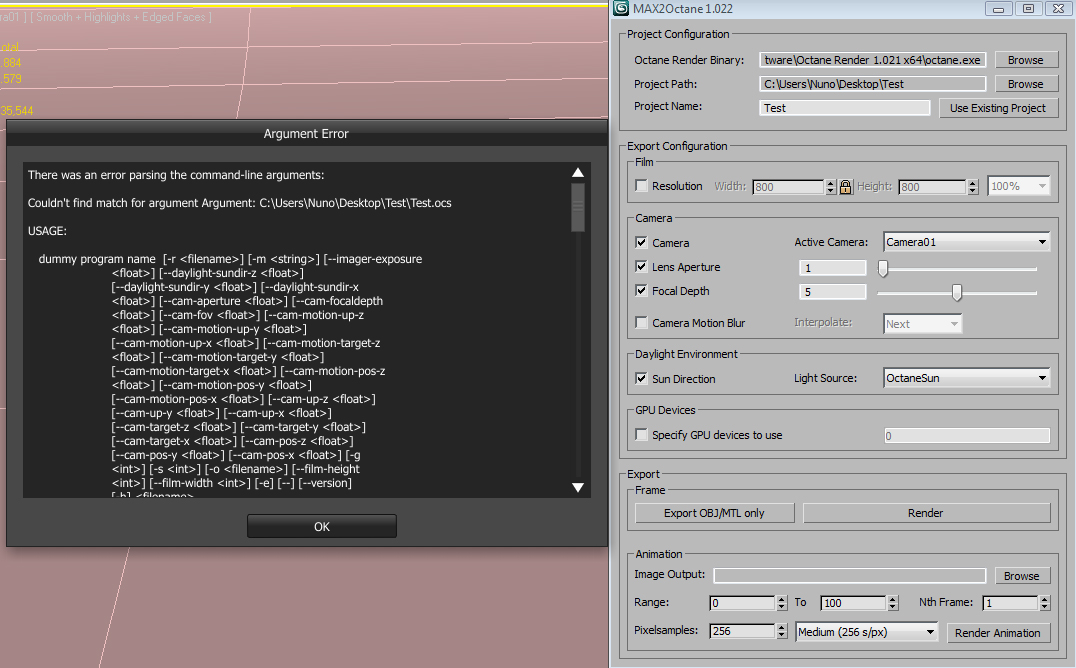Click the Project Path input field
The height and width of the screenshot is (668, 1076).
coord(872,84)
